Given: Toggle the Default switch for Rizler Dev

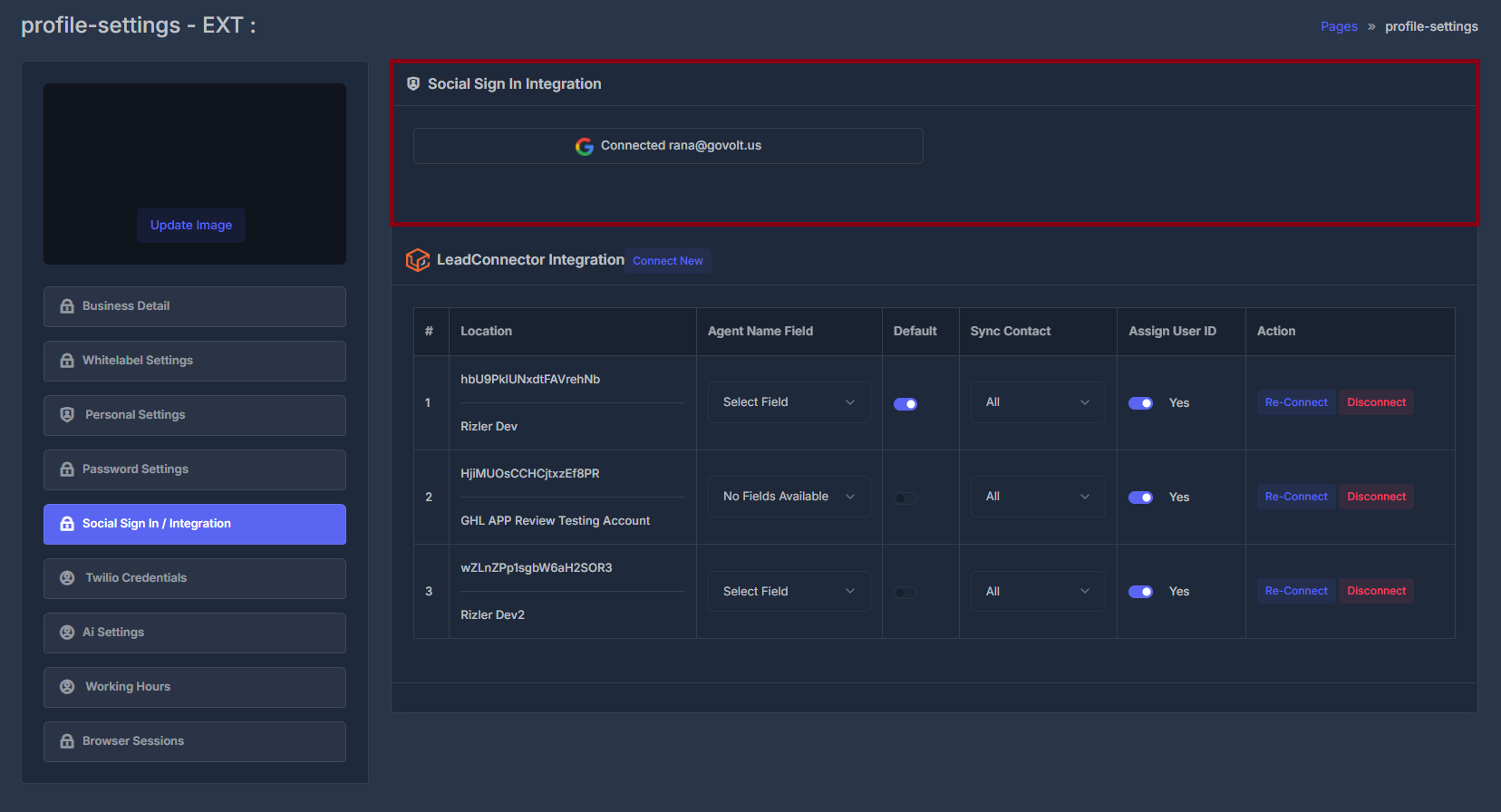Looking at the screenshot, I should click(905, 404).
